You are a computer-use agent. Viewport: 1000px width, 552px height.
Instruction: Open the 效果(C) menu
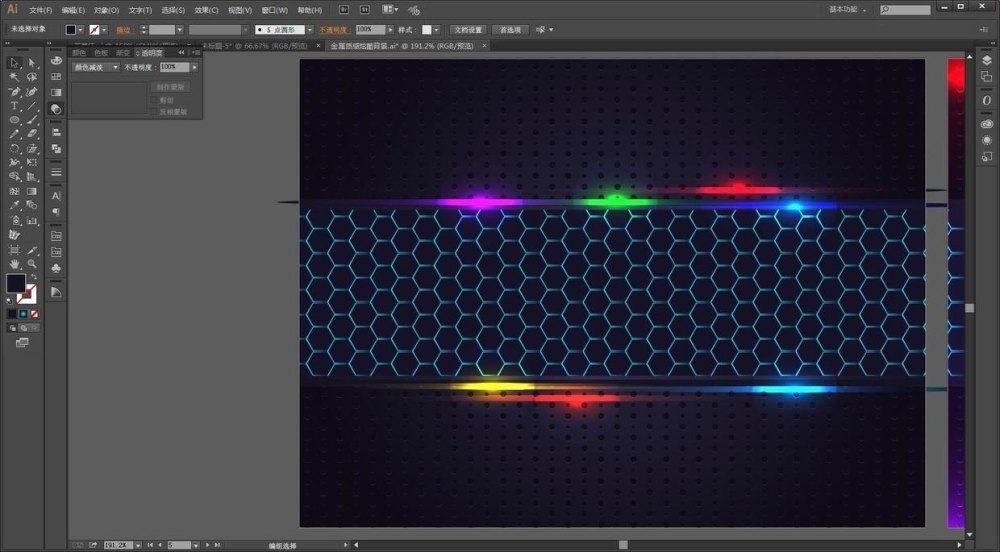[206, 10]
